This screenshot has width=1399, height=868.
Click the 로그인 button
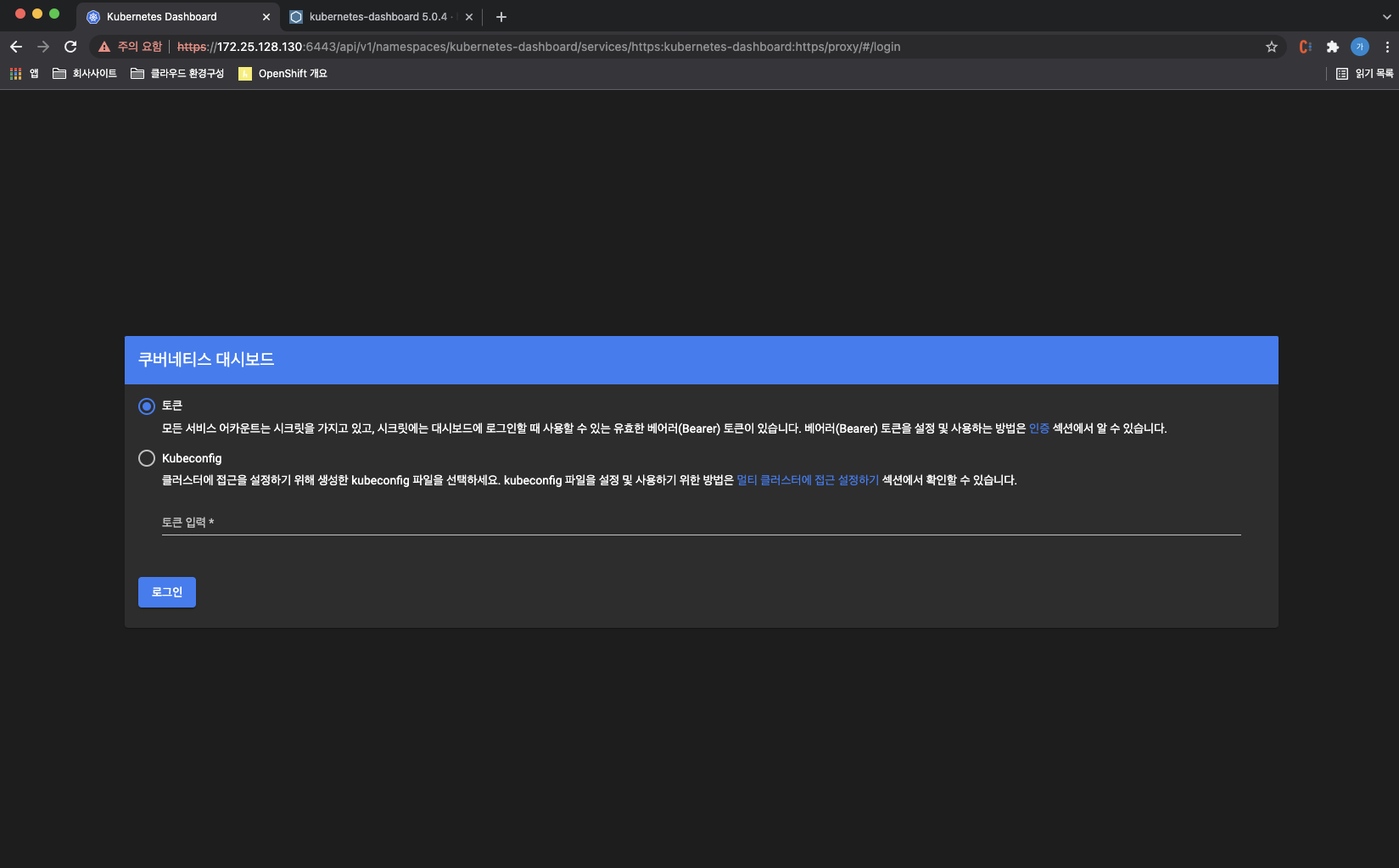pyautogui.click(x=167, y=592)
